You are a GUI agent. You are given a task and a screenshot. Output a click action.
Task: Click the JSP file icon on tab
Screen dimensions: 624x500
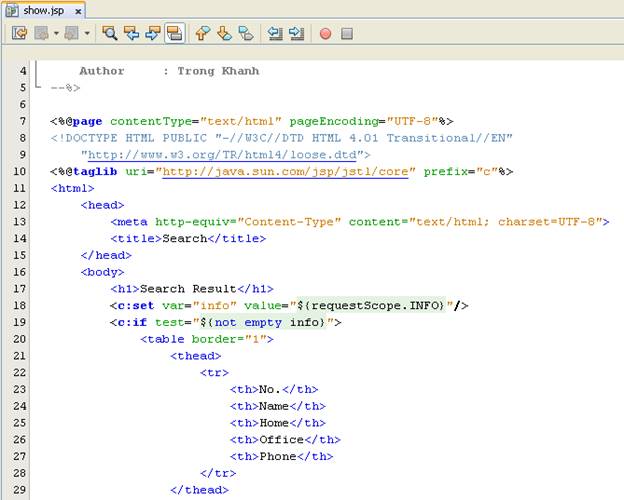(12, 11)
